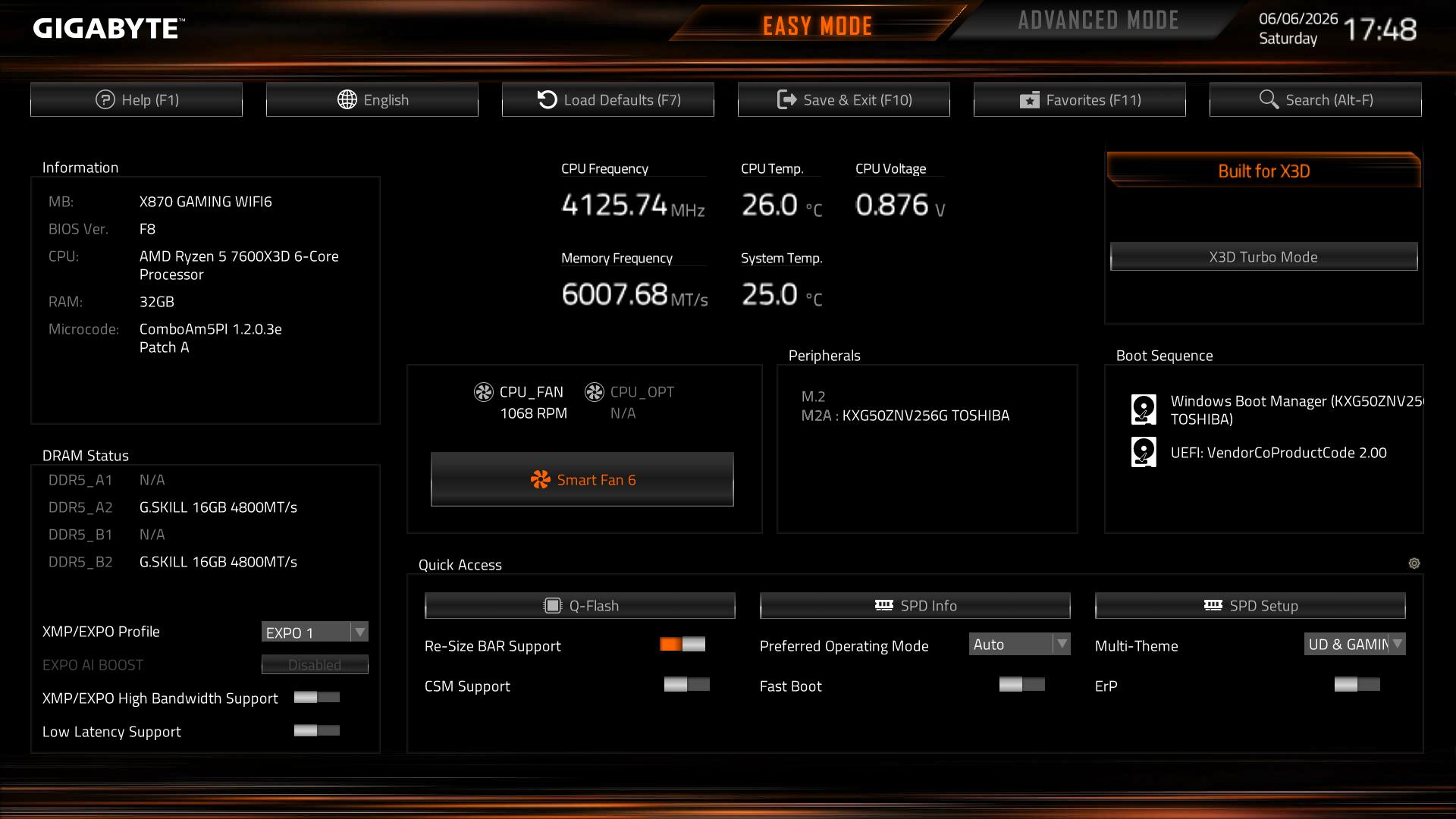Select the Windows Boot Manager disk icon

point(1144,409)
